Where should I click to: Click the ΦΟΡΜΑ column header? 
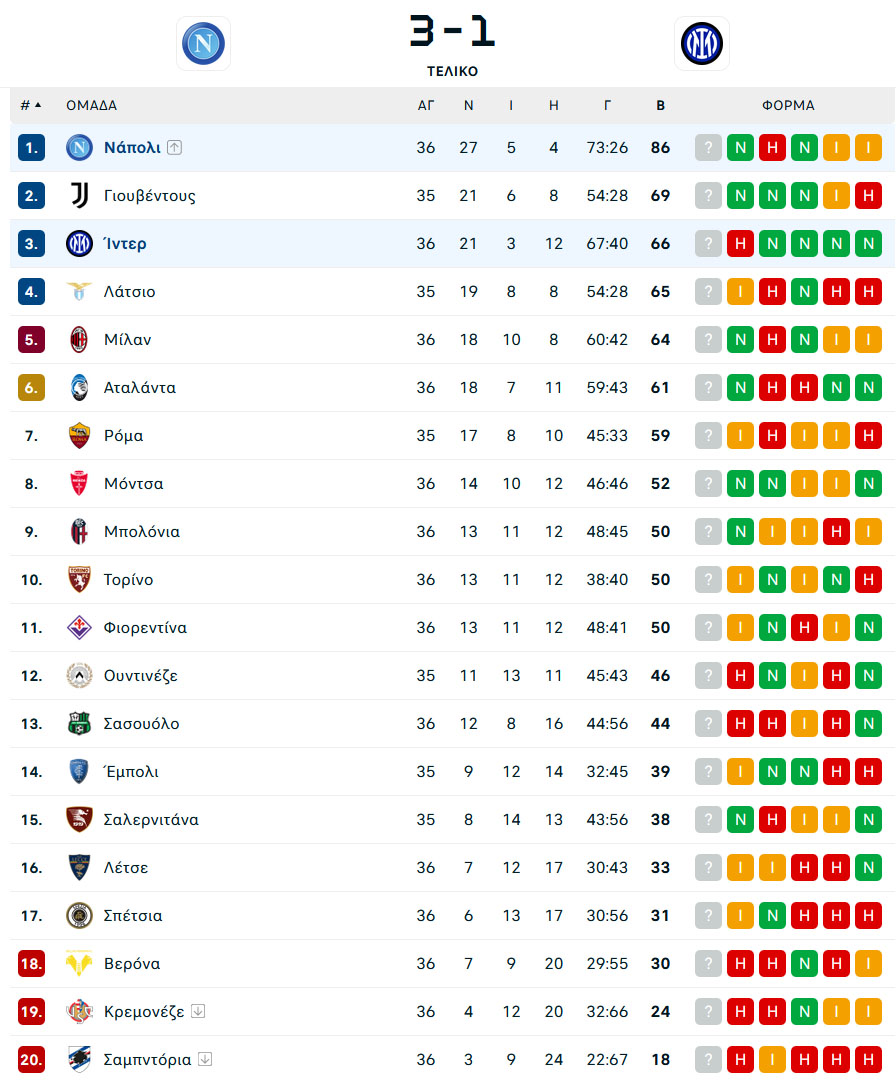[x=788, y=105]
